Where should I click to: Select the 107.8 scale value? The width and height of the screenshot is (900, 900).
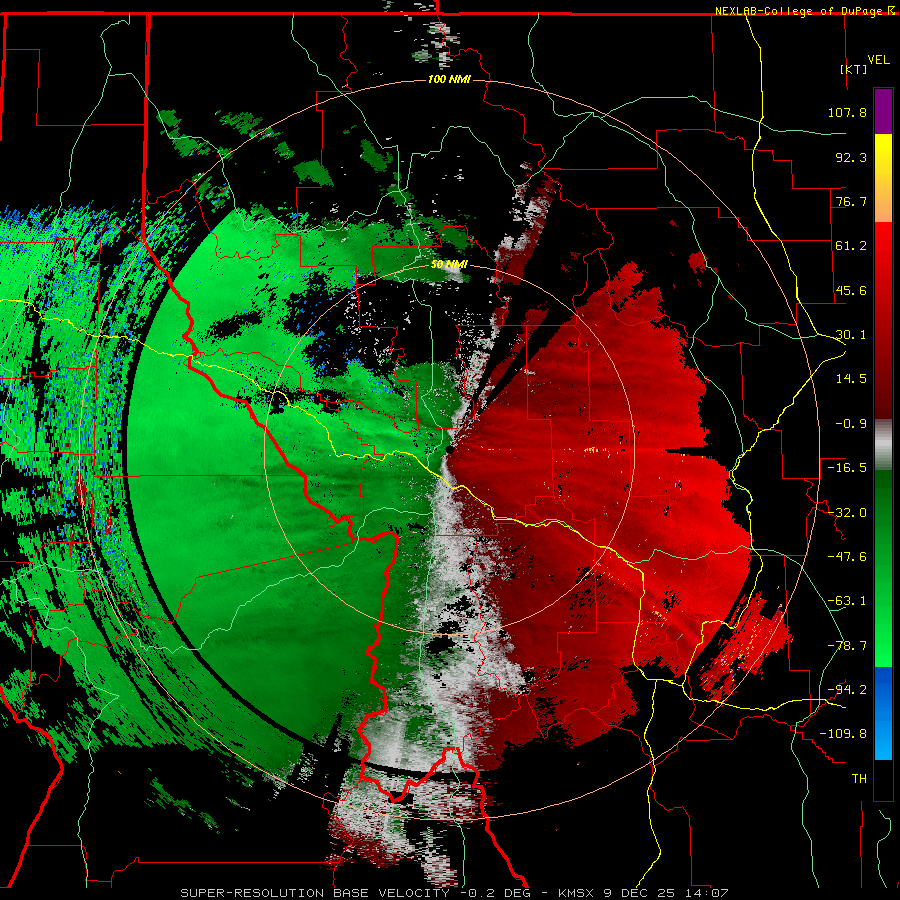(x=847, y=112)
